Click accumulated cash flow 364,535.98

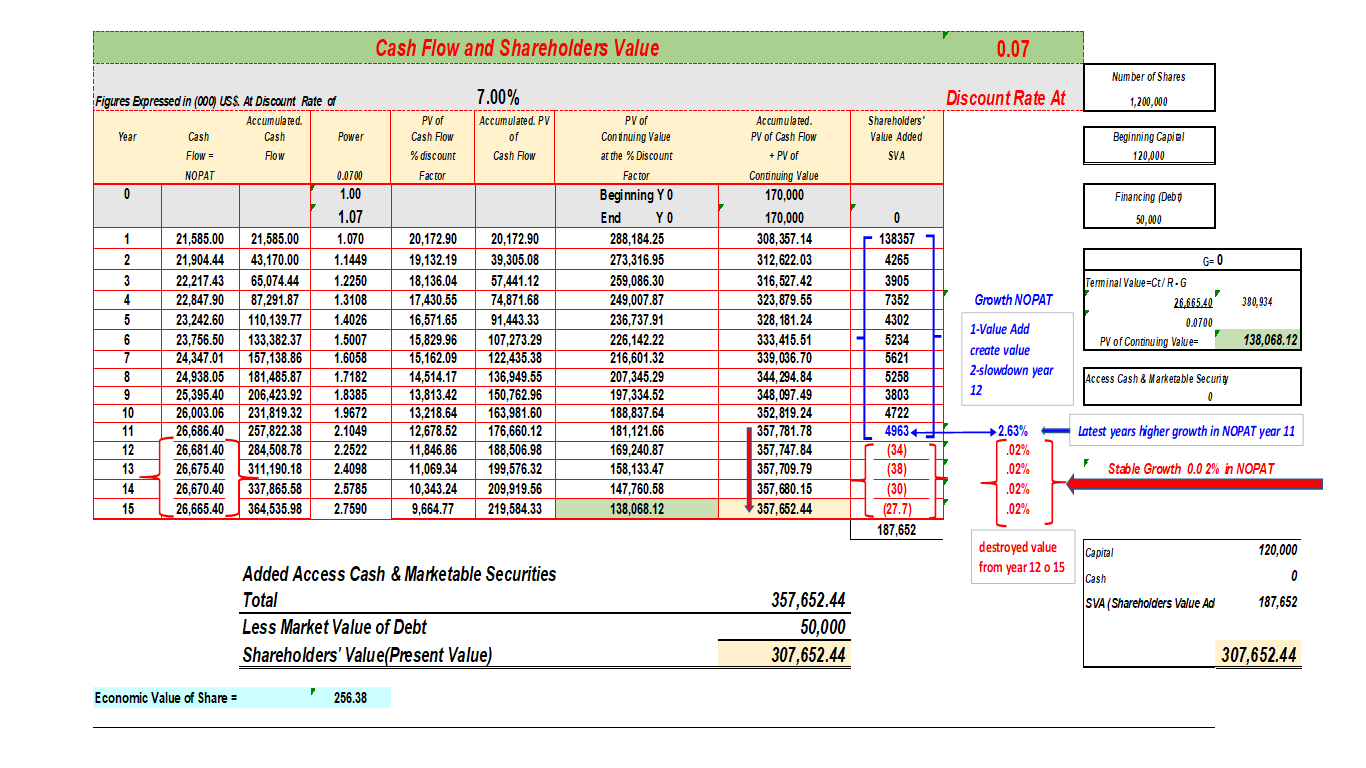(x=274, y=509)
